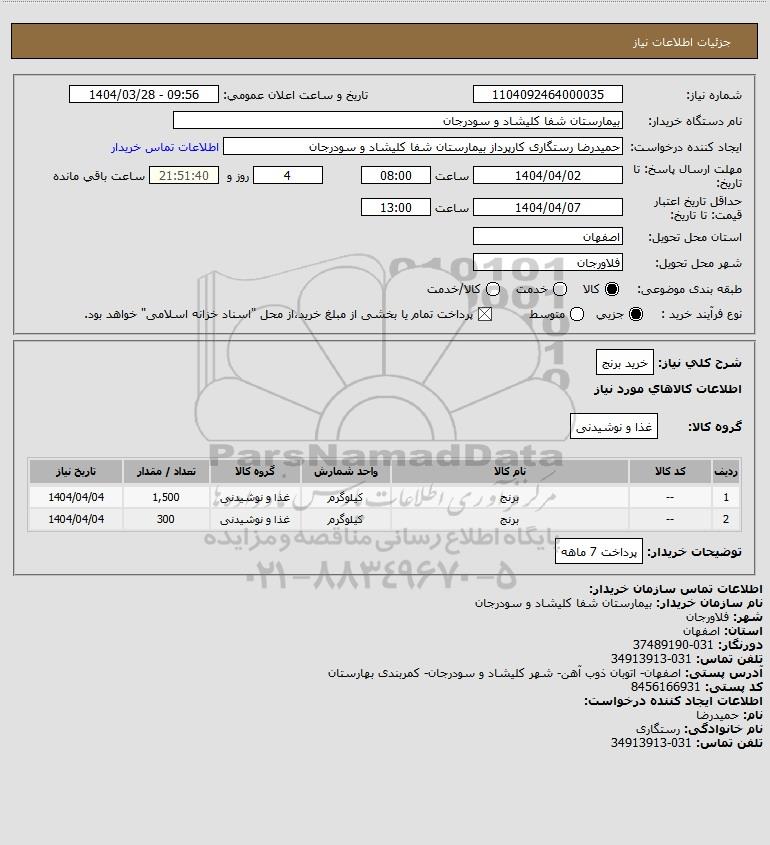Toggle the اسناد خزانه اسلامی payment checkbox
Screen dimensions: 770x845
point(485,314)
